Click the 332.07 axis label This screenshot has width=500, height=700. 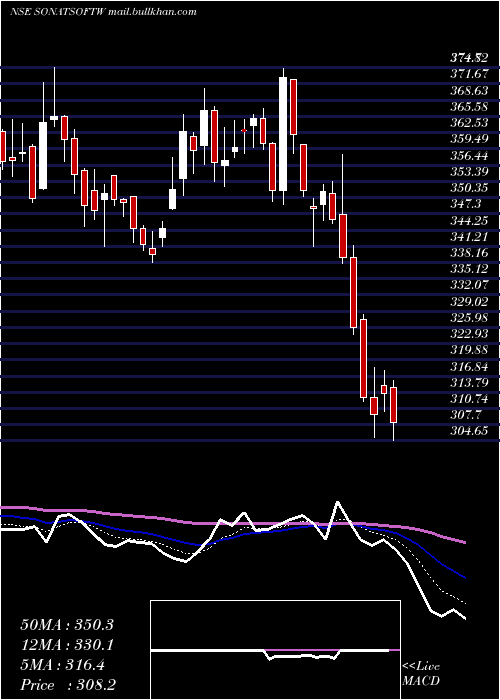point(469,285)
